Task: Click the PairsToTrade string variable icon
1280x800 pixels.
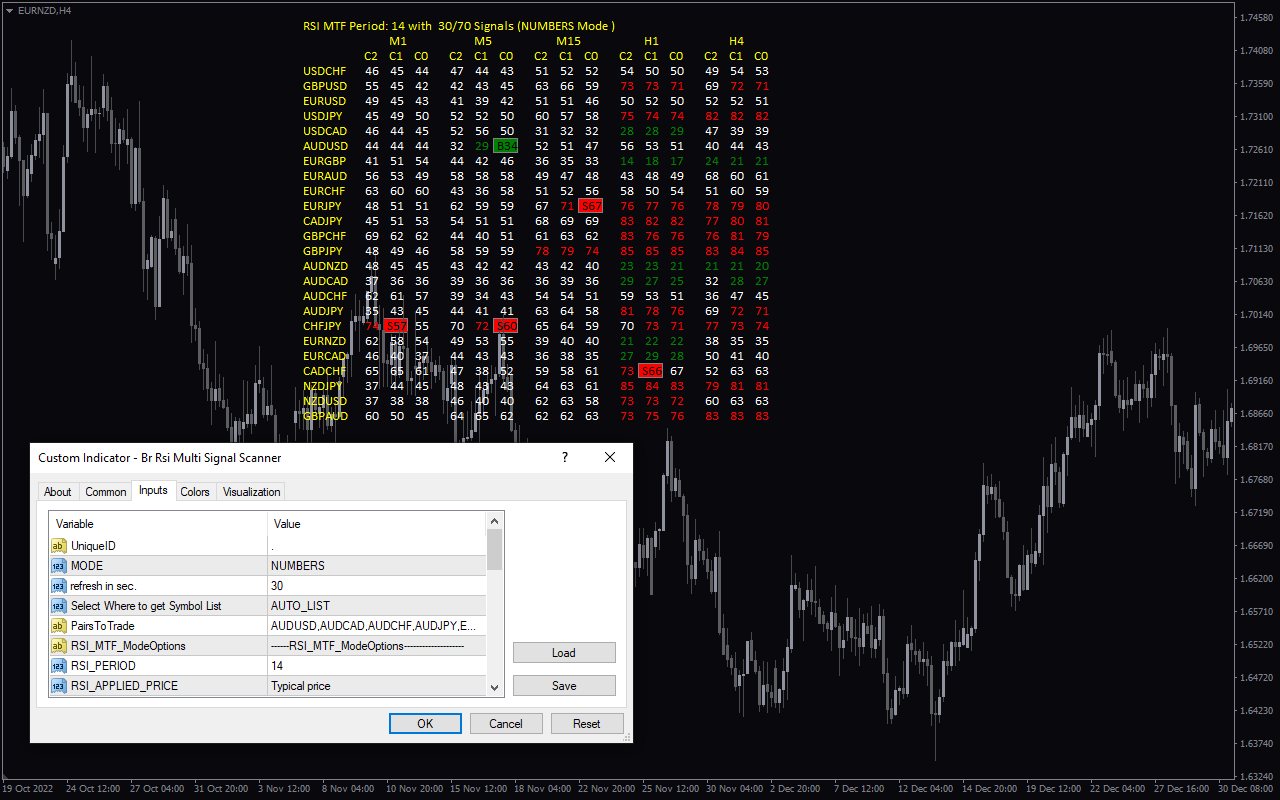Action: [59, 626]
